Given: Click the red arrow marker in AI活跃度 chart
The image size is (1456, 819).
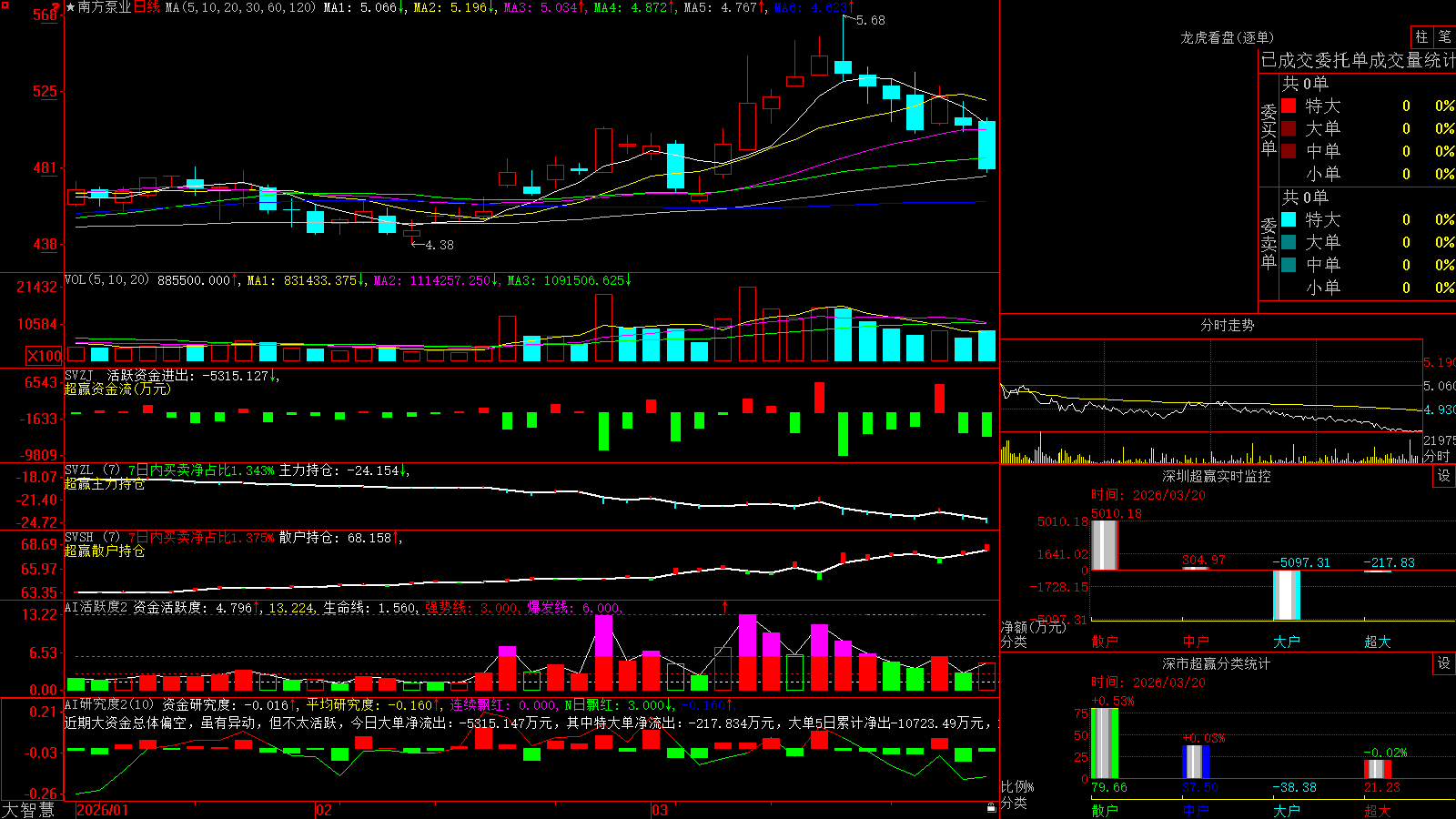Looking at the screenshot, I should (x=725, y=606).
